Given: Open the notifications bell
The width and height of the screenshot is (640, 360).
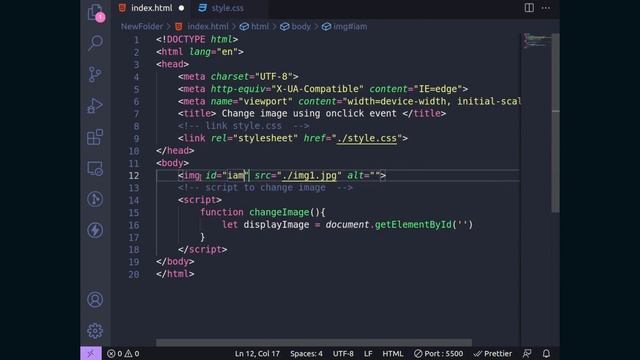Looking at the screenshot, I should pos(546,353).
